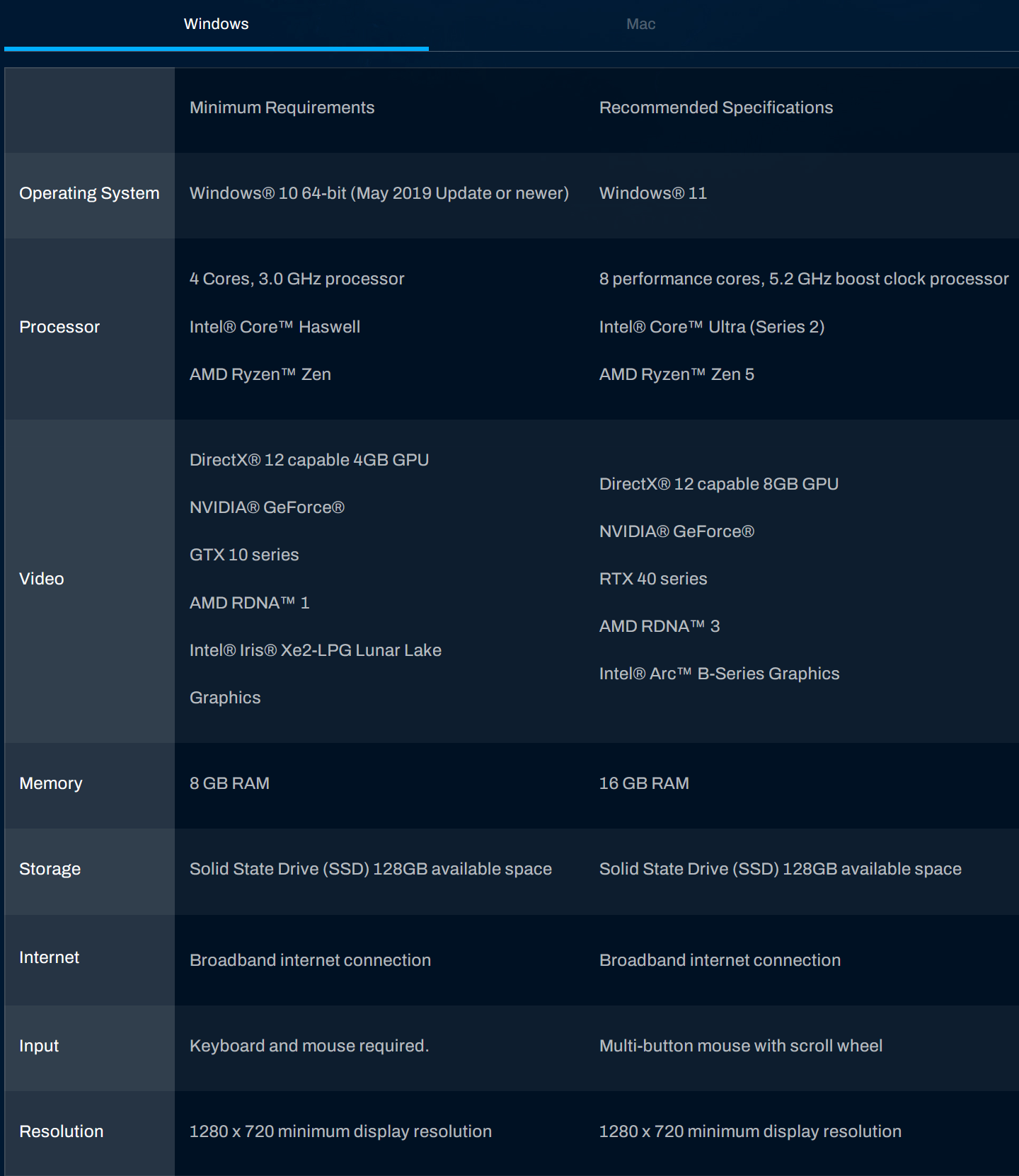Click the Resolution row label
This screenshot has height=1176, width=1019.
(x=62, y=1131)
